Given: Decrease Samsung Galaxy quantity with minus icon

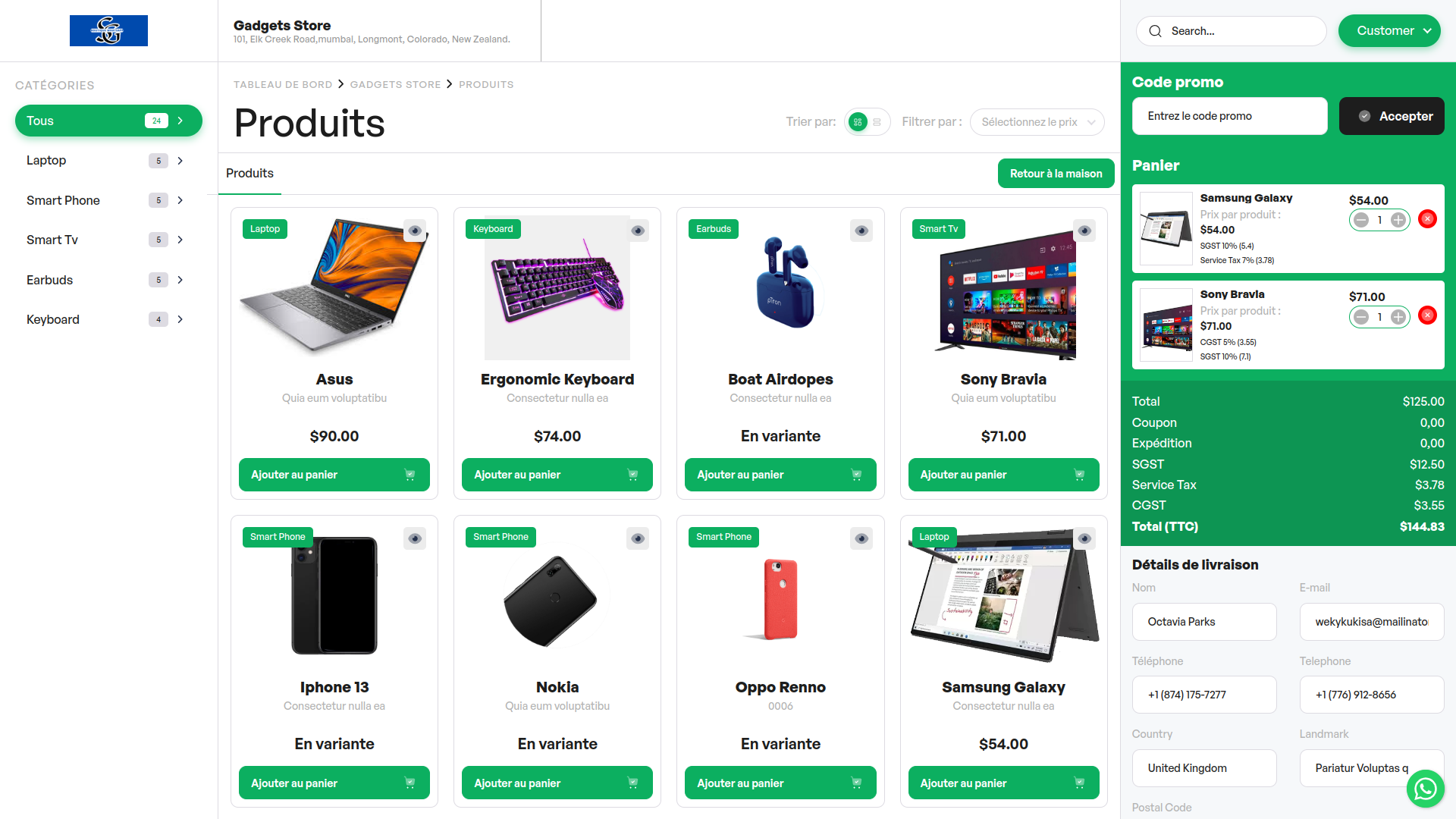Looking at the screenshot, I should coord(1361,220).
